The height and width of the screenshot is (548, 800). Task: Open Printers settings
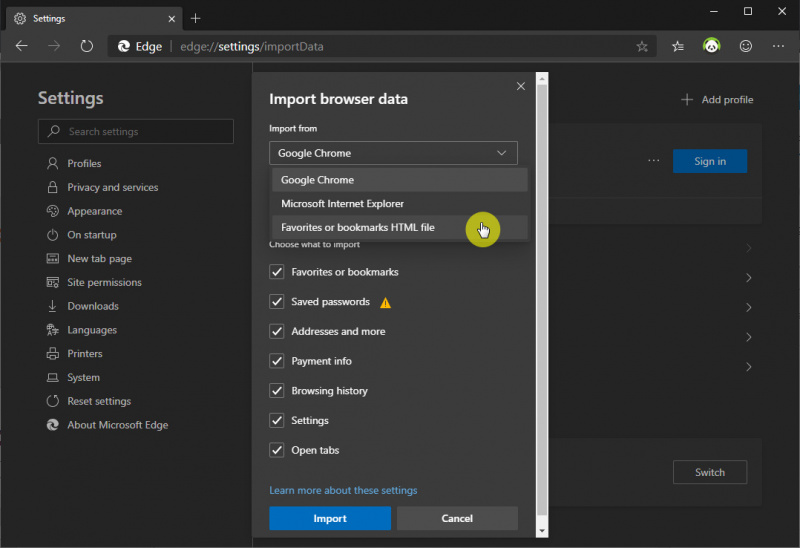[74, 354]
